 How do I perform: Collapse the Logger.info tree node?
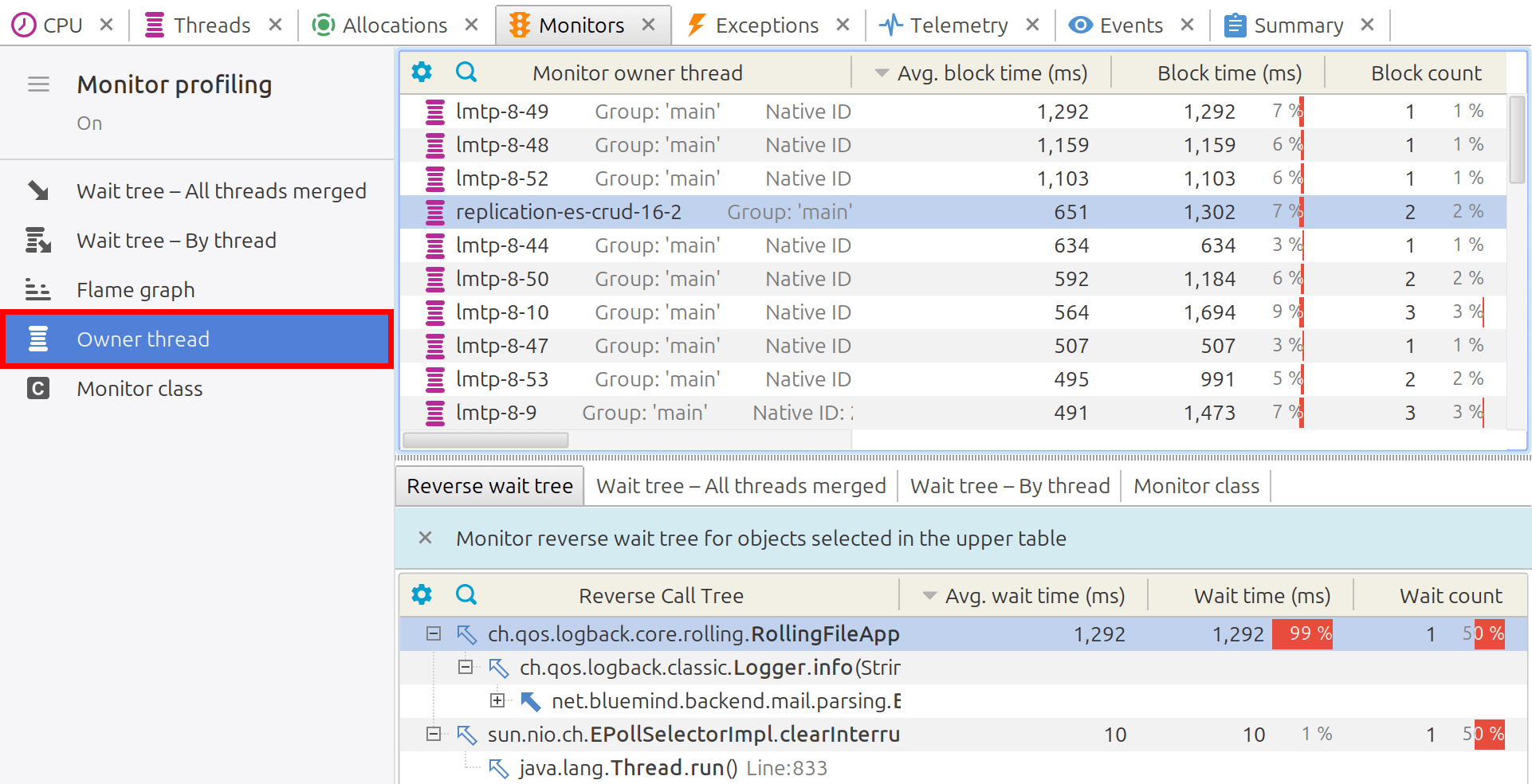(465, 667)
